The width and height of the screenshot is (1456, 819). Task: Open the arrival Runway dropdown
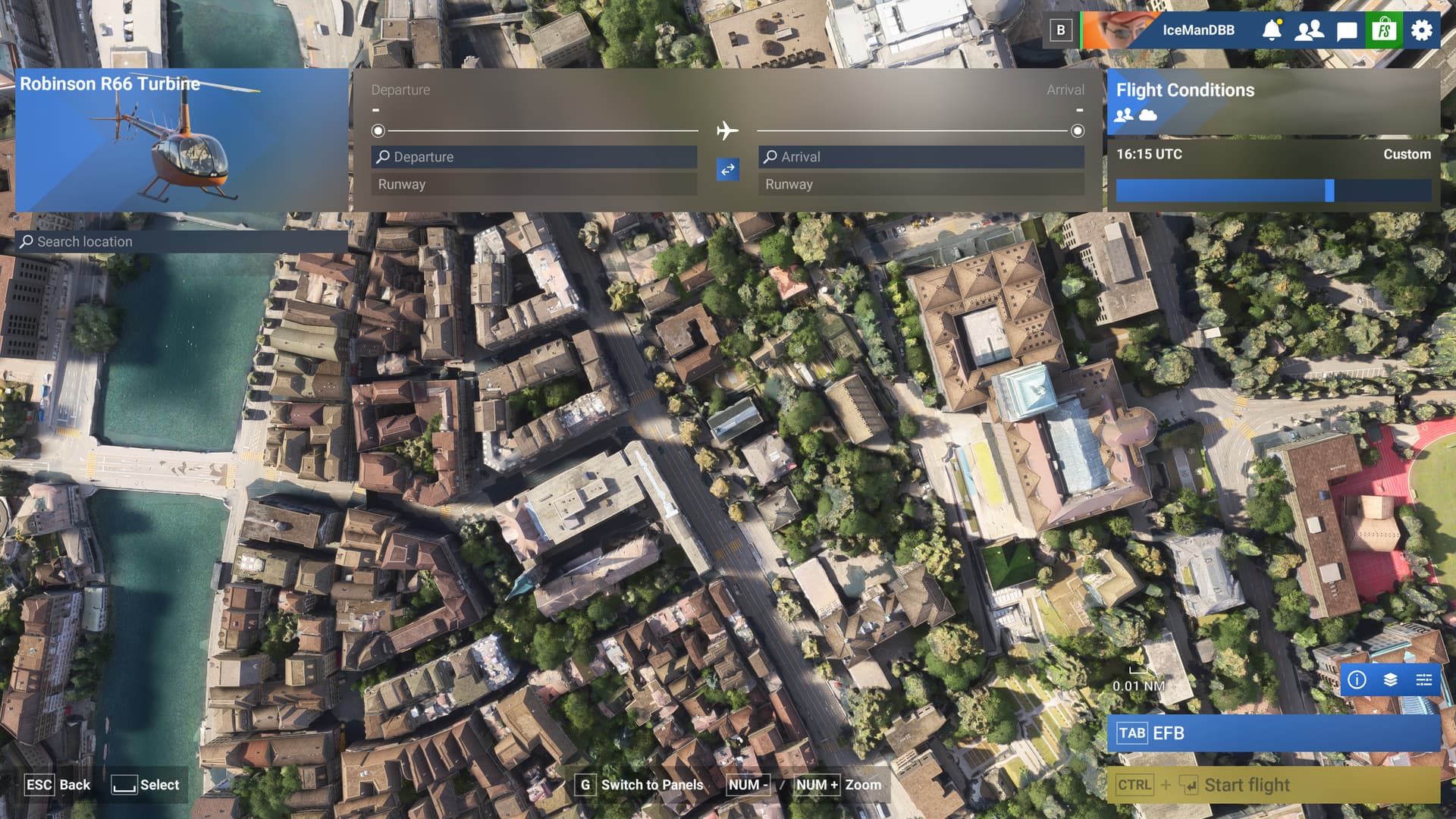click(921, 184)
